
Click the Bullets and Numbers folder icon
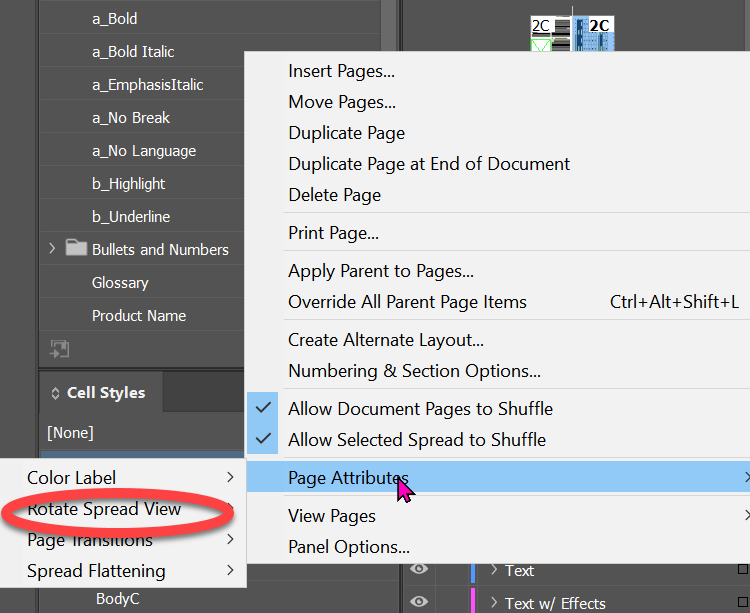coord(76,249)
